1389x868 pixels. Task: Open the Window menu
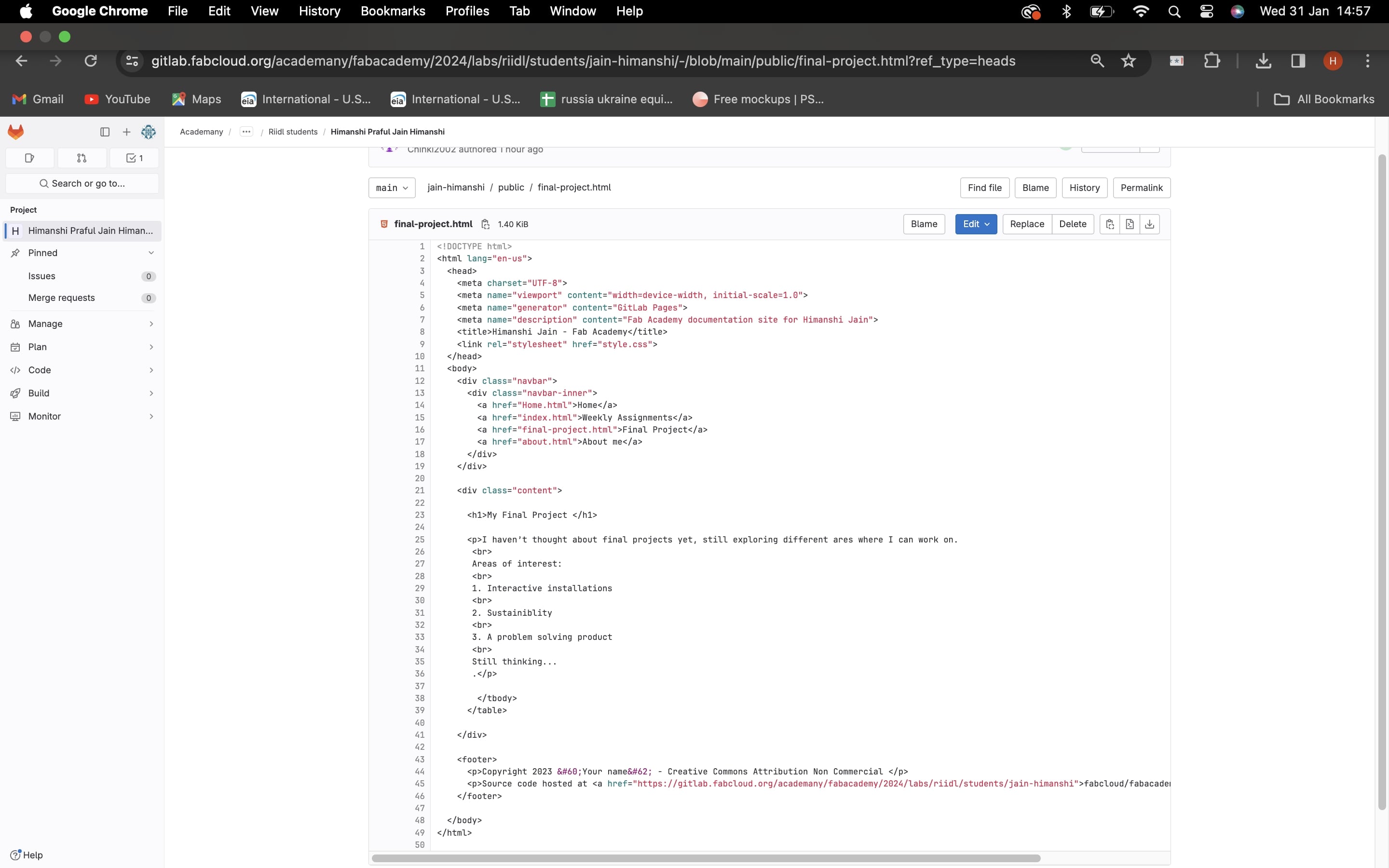573,12
